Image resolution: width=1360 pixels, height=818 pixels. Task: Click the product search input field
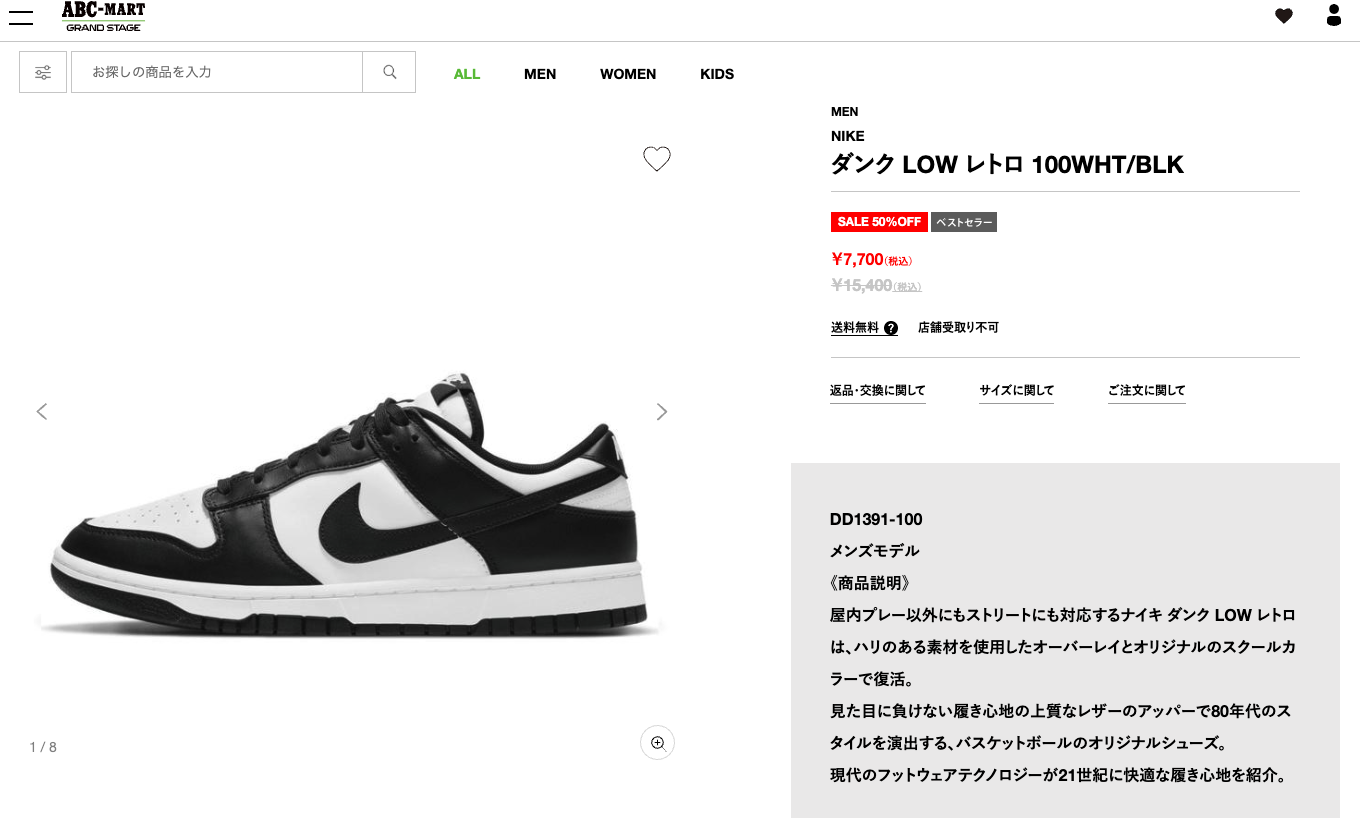(x=216, y=72)
